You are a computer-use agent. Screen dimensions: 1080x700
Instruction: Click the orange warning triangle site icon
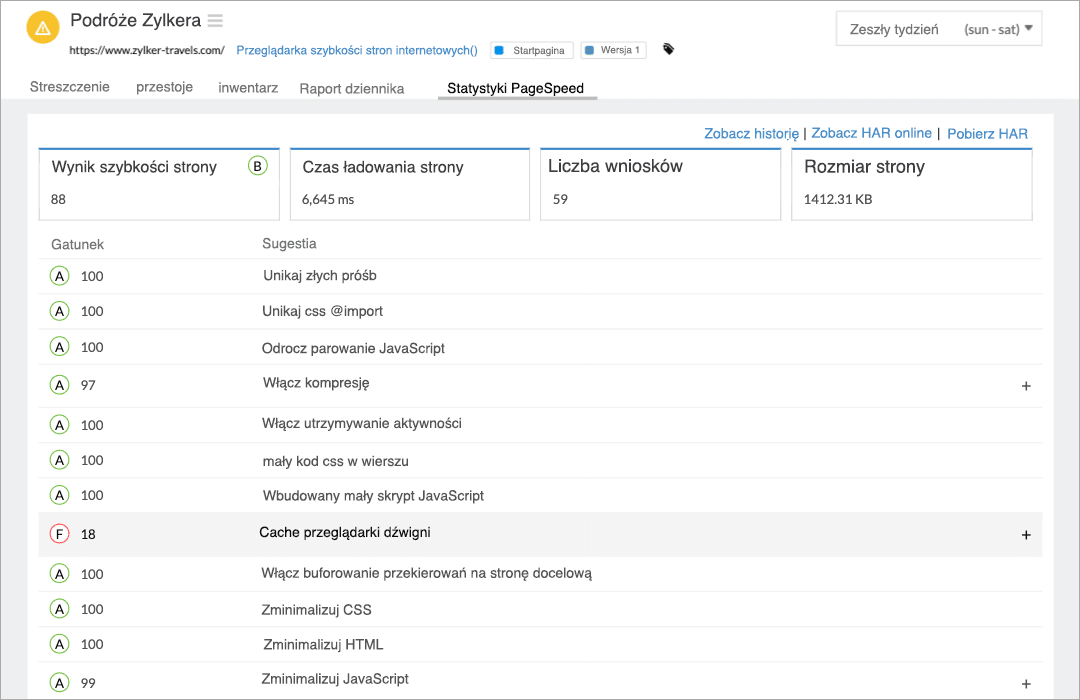42,27
